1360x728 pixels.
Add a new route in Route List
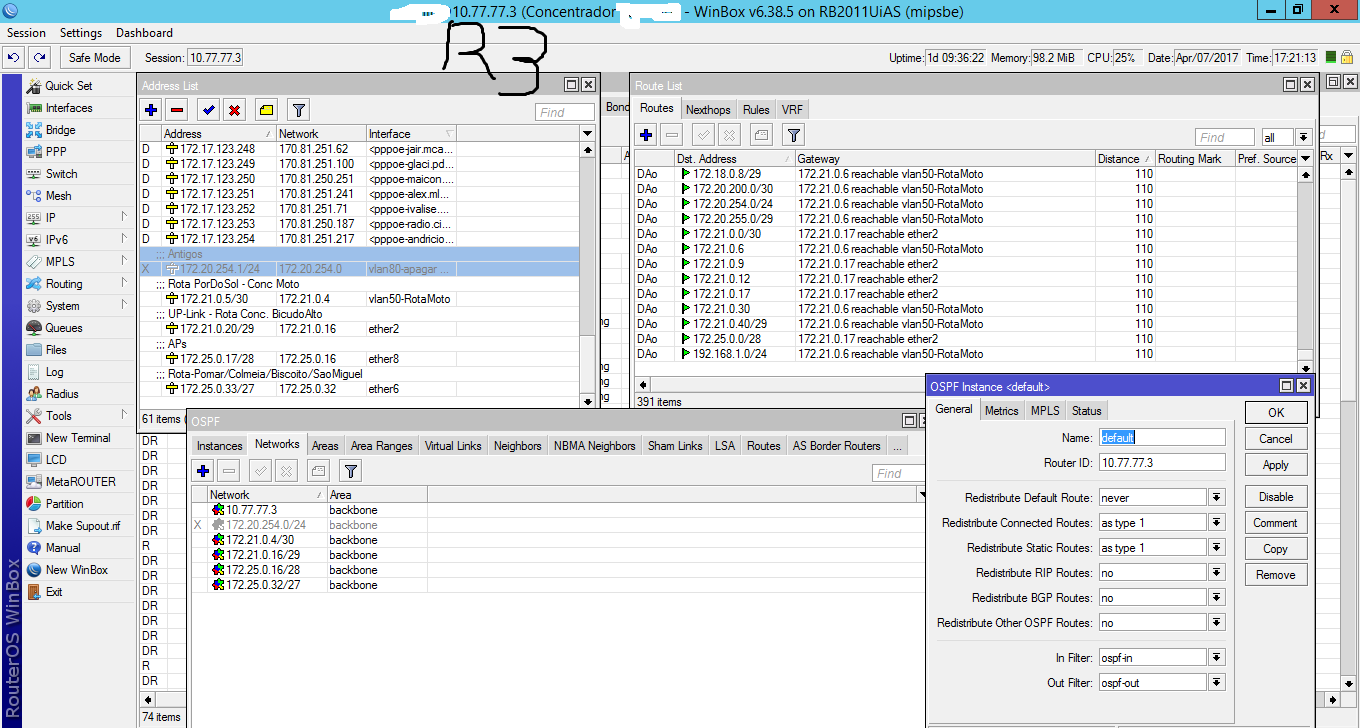(646, 135)
